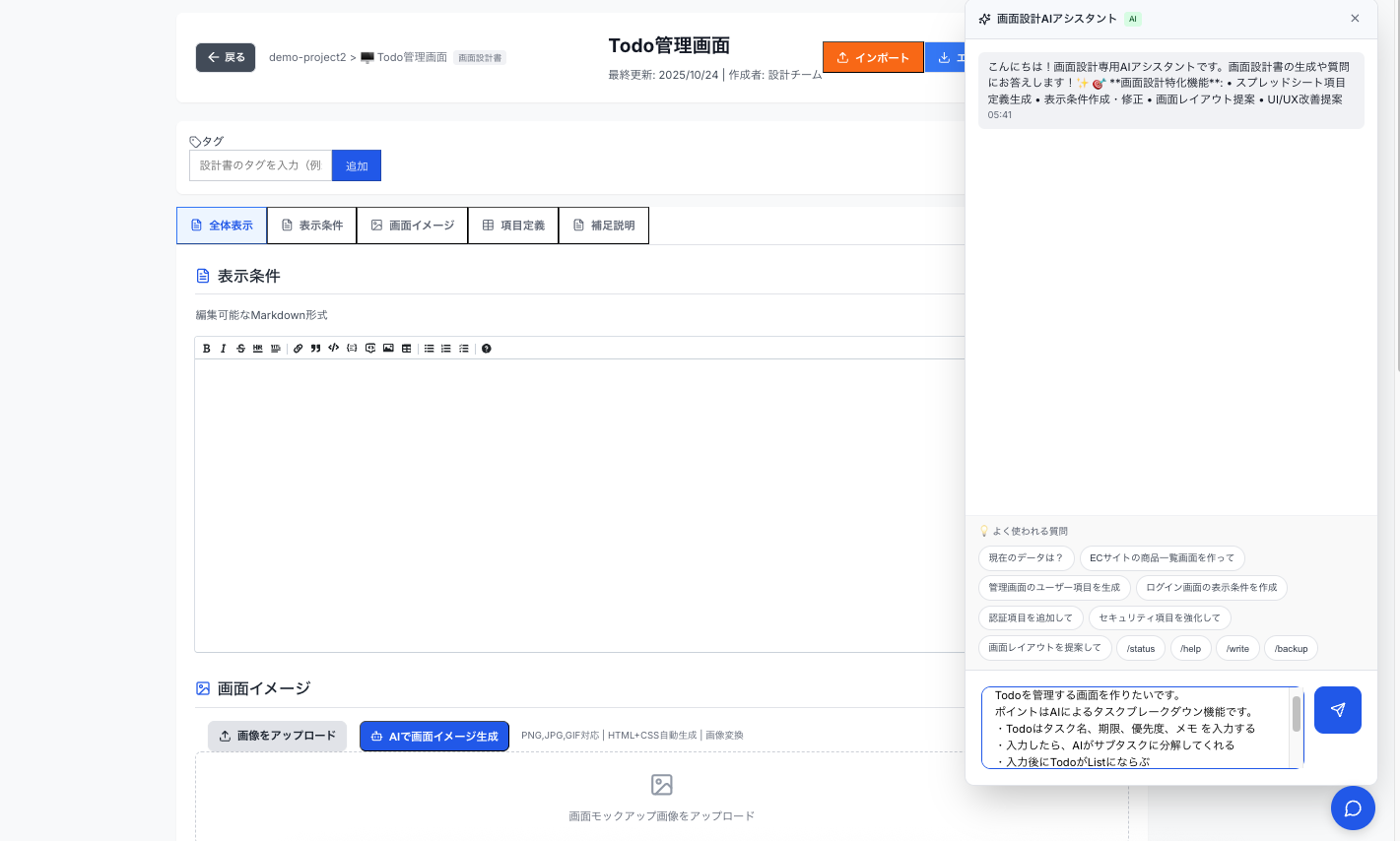Select ECサイトの商品一覧画面を作って suggestion
The height and width of the screenshot is (841, 1400).
[x=1163, y=558]
